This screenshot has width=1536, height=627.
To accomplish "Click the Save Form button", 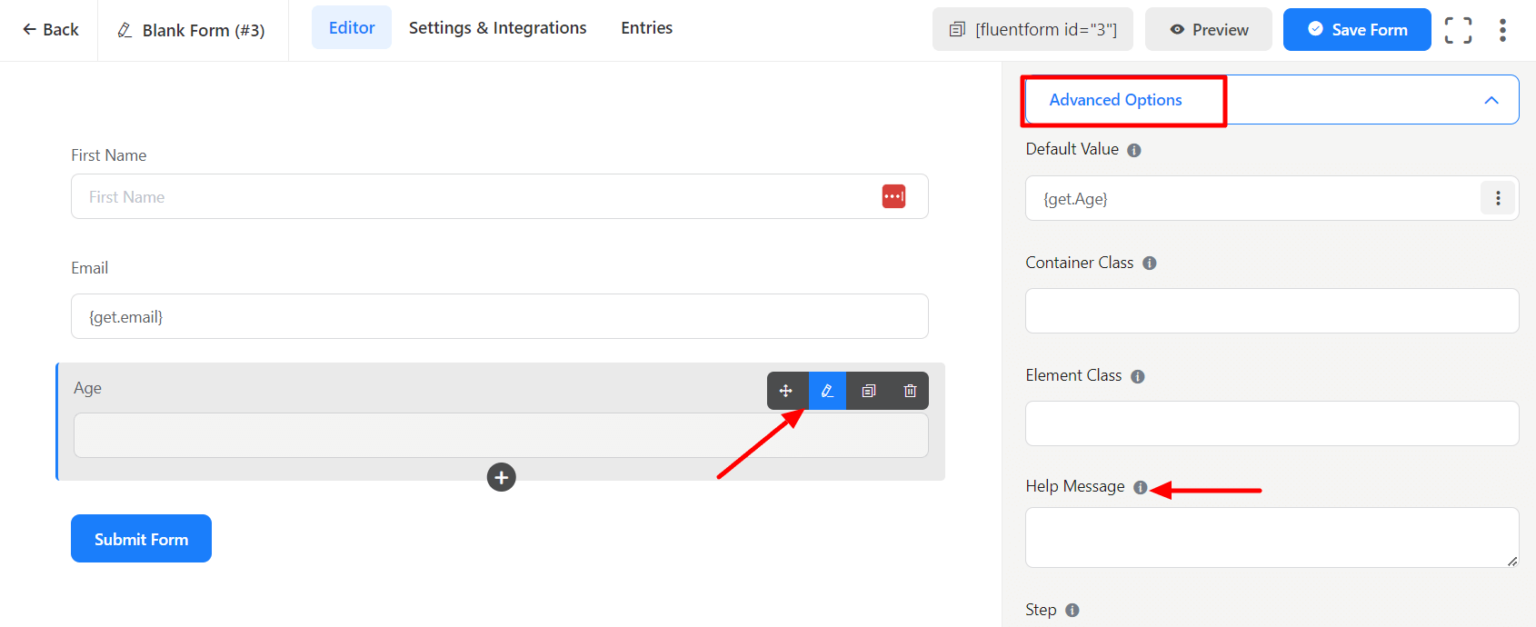I will click(x=1357, y=29).
